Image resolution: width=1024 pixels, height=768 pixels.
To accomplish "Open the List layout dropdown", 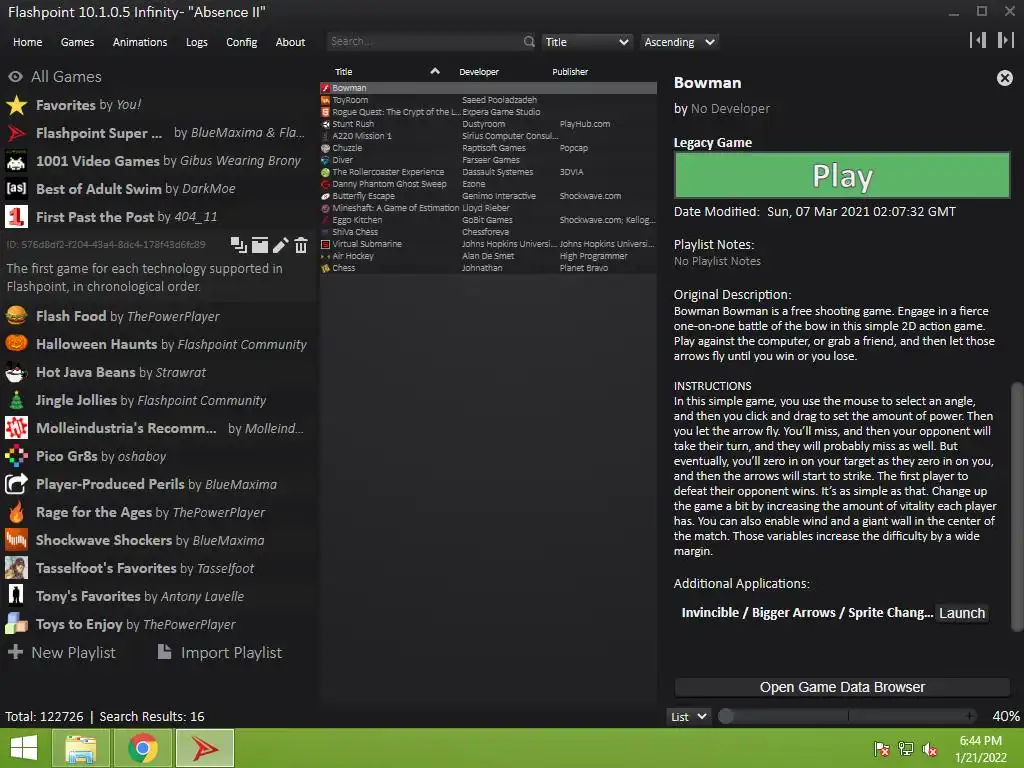I will point(688,716).
